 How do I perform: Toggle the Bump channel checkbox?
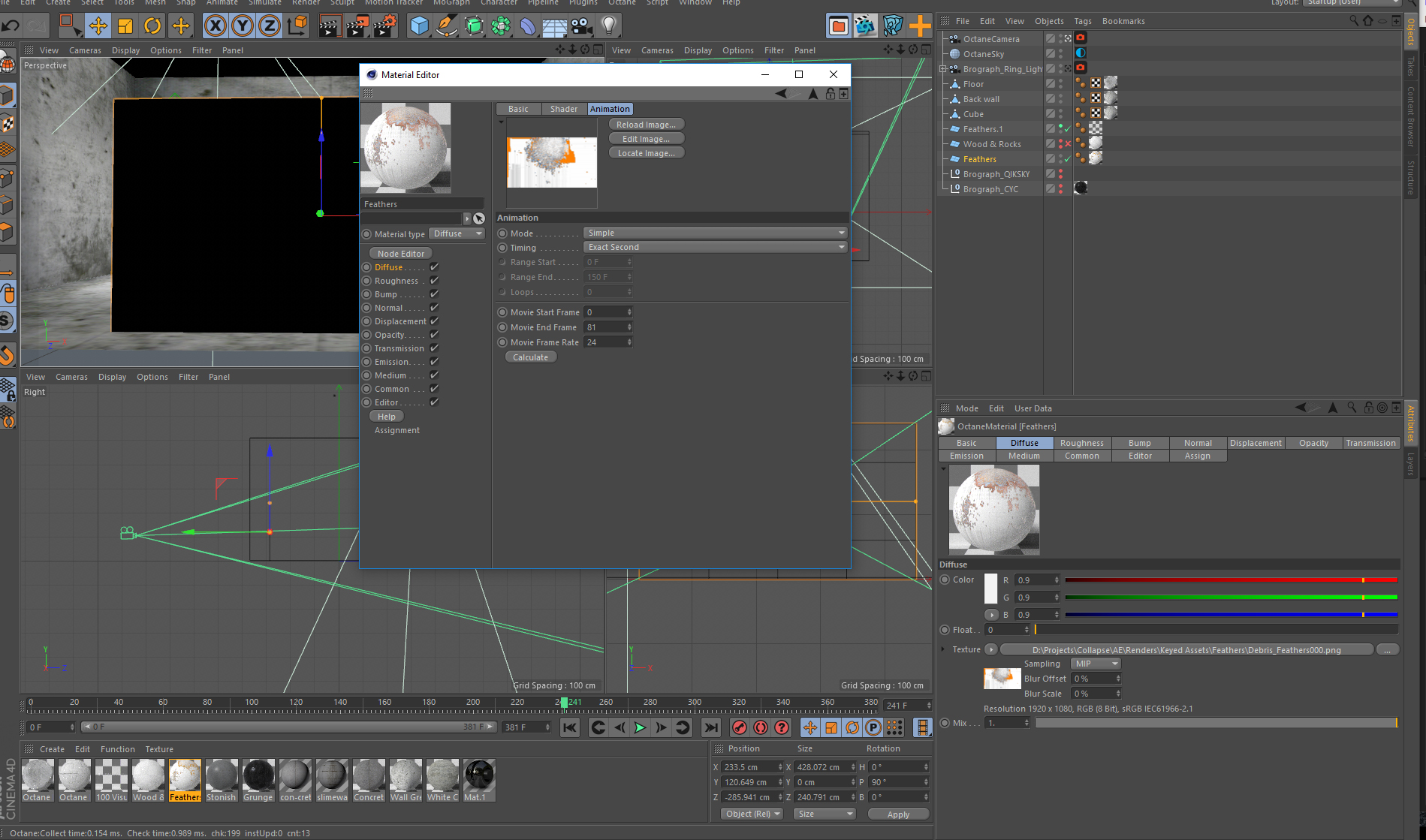[434, 294]
